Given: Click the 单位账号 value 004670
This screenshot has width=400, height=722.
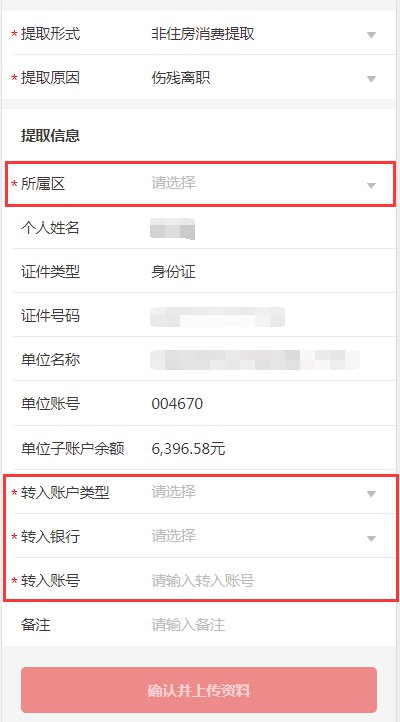Looking at the screenshot, I should [x=177, y=404].
